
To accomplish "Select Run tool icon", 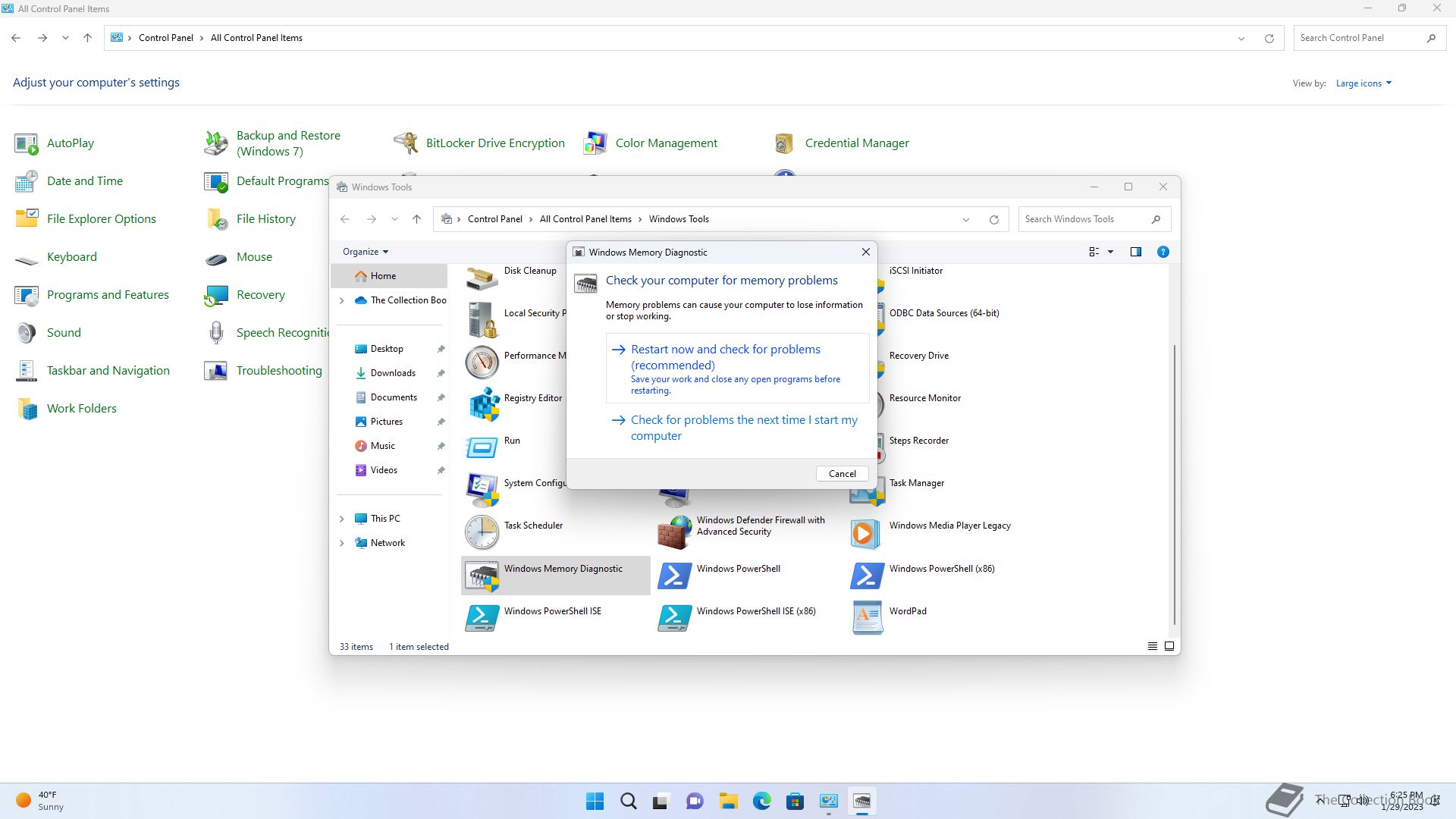I will (483, 446).
